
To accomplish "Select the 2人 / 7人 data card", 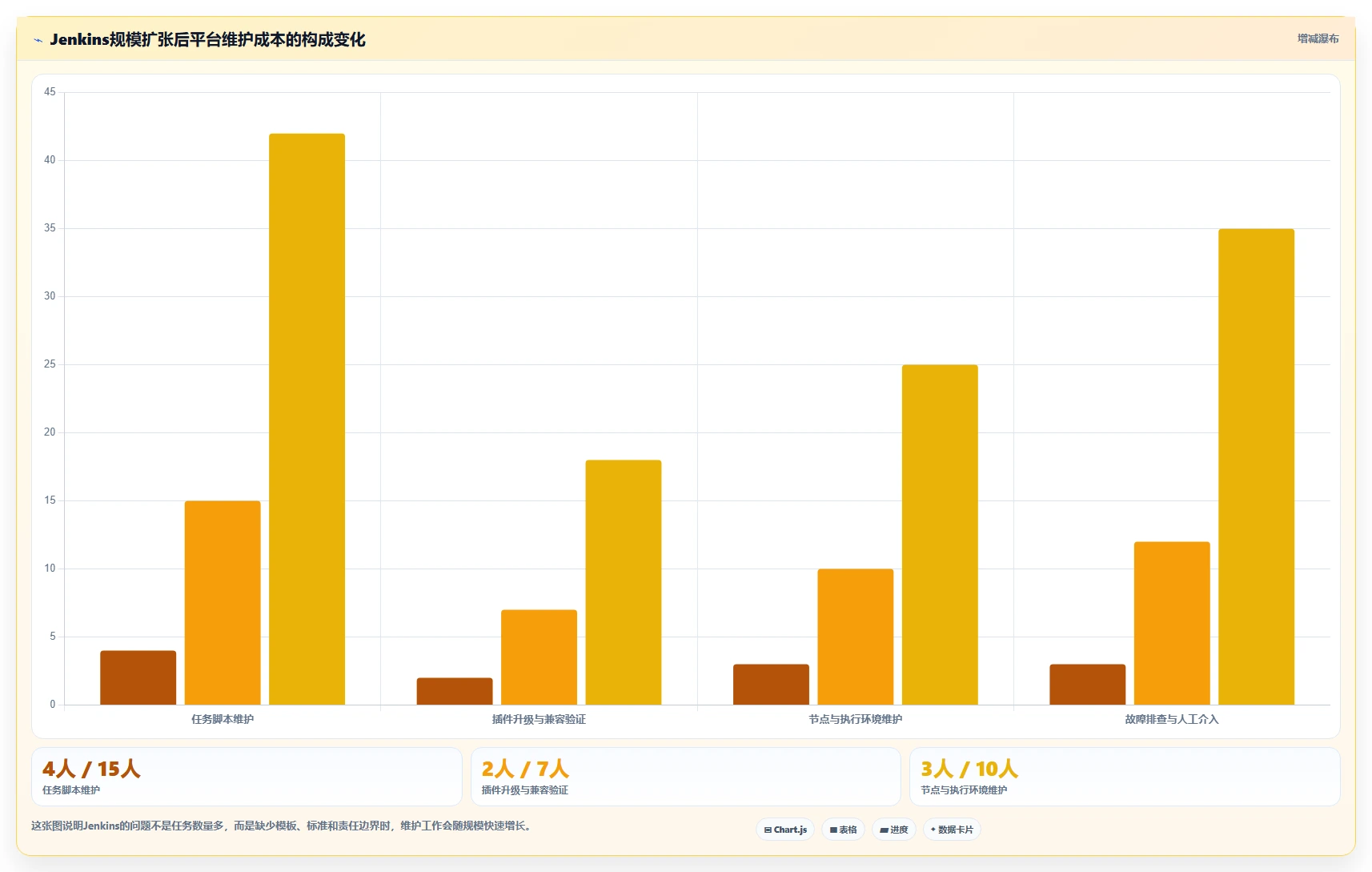I will pyautogui.click(x=686, y=777).
